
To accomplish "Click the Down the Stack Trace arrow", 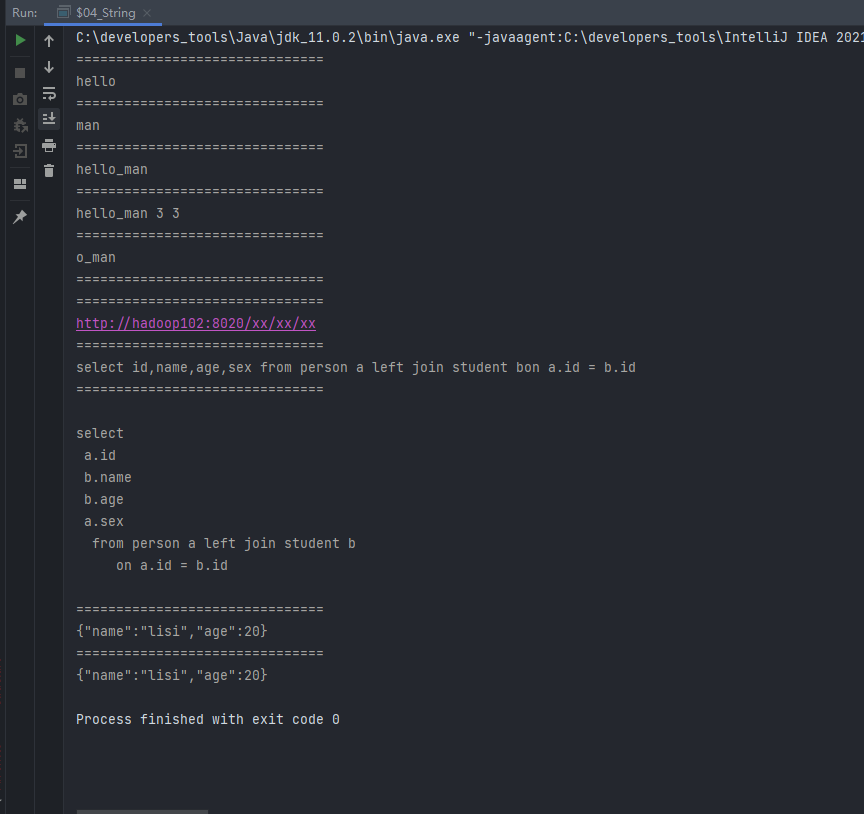I will click(x=49, y=67).
